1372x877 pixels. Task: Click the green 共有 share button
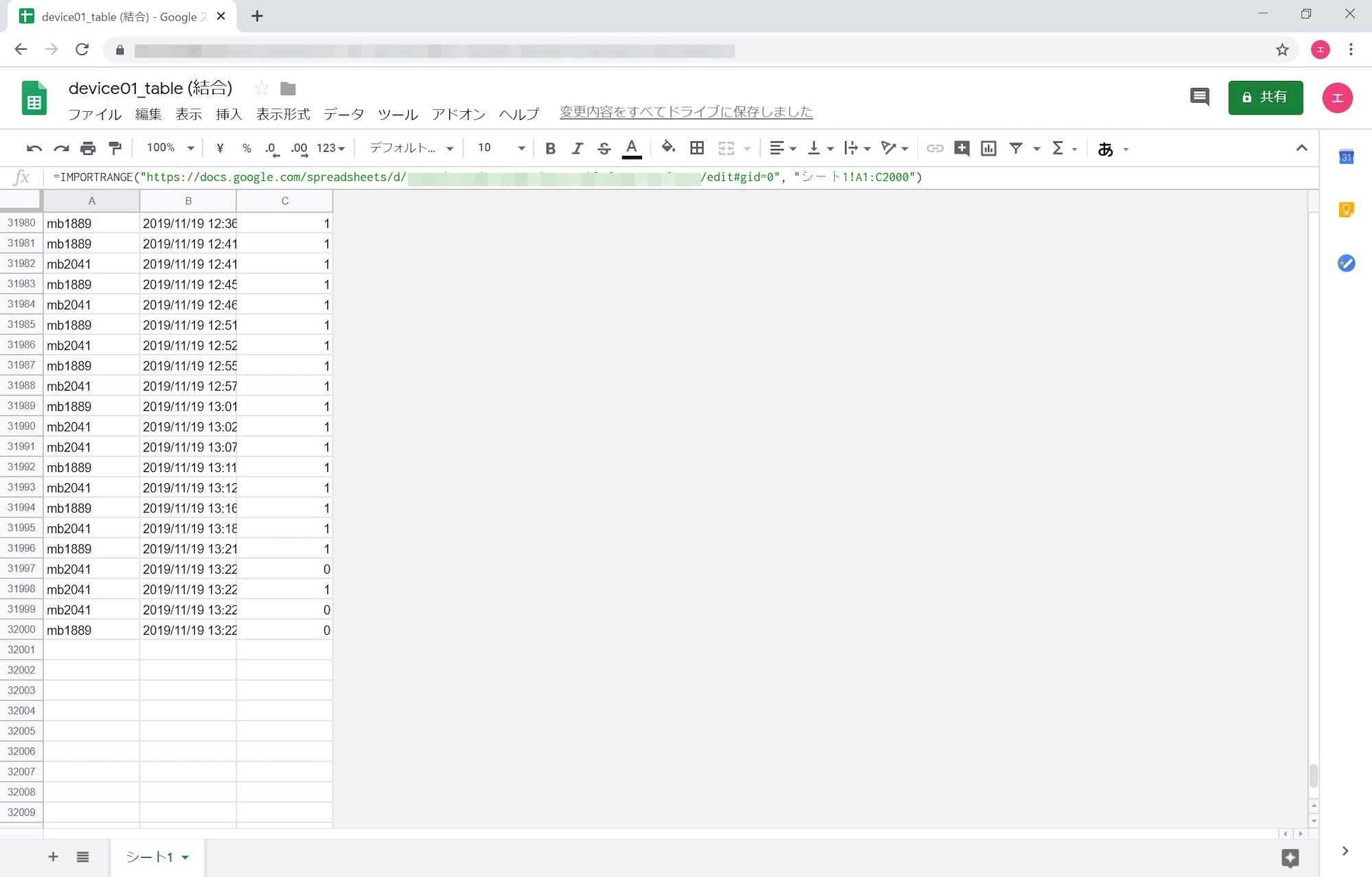point(1265,97)
